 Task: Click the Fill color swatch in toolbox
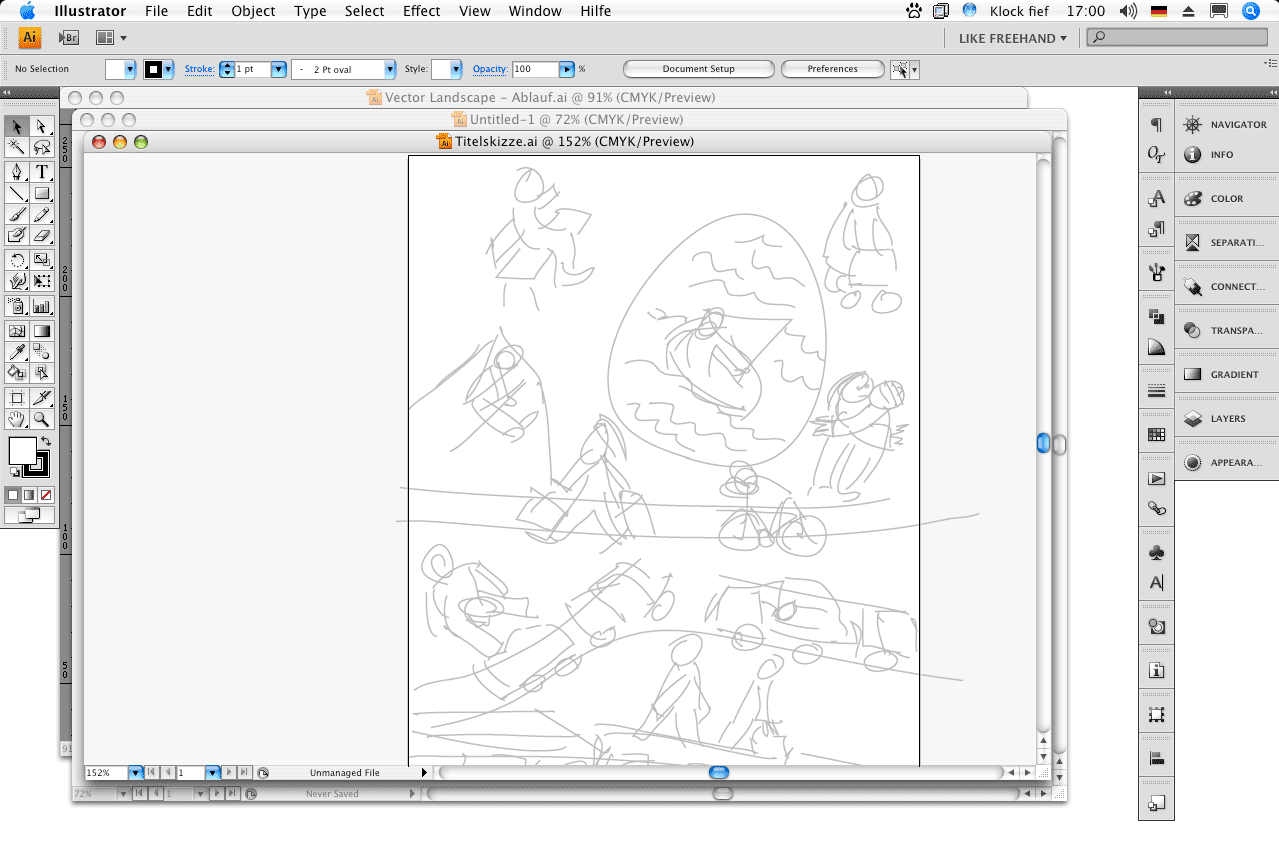pos(21,450)
